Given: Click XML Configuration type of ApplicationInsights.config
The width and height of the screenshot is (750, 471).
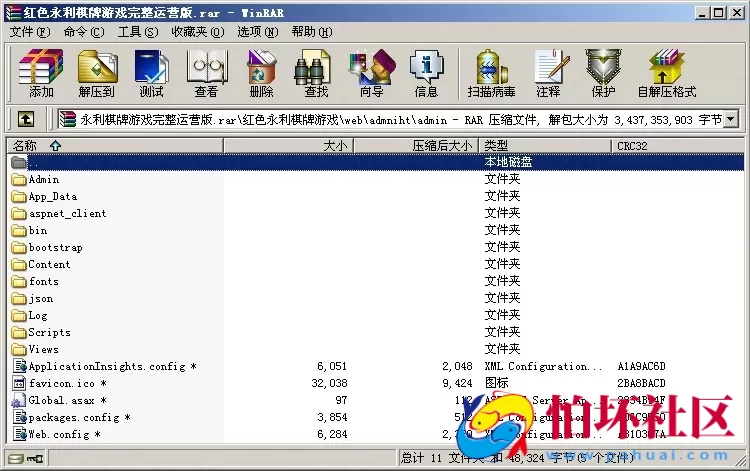Looking at the screenshot, I should (x=543, y=366).
